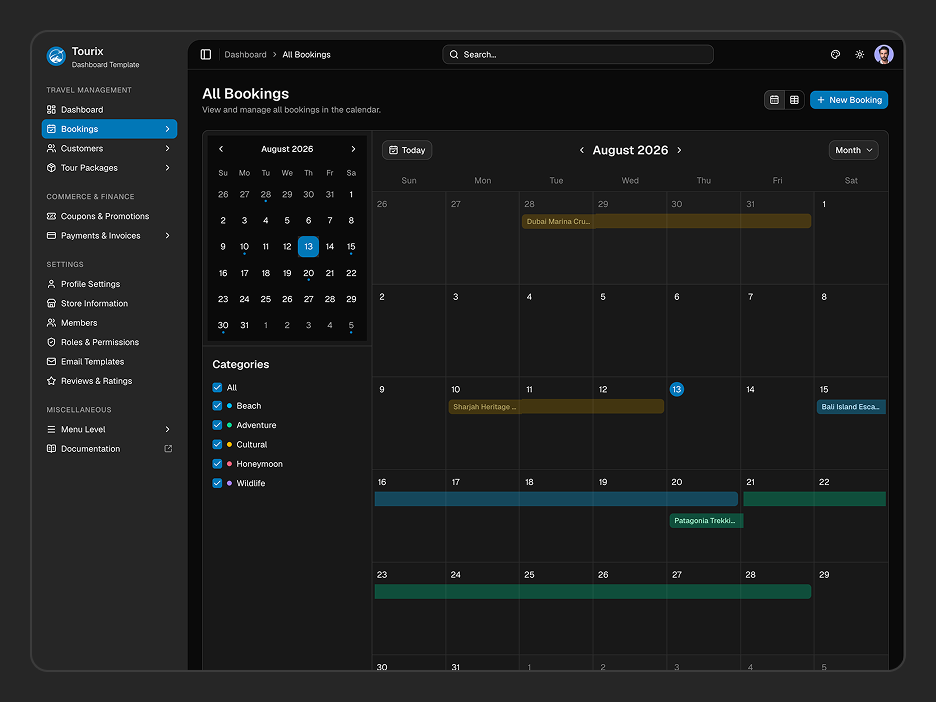This screenshot has height=702, width=936.
Task: Click the Store Information shop icon
Action: 51,303
